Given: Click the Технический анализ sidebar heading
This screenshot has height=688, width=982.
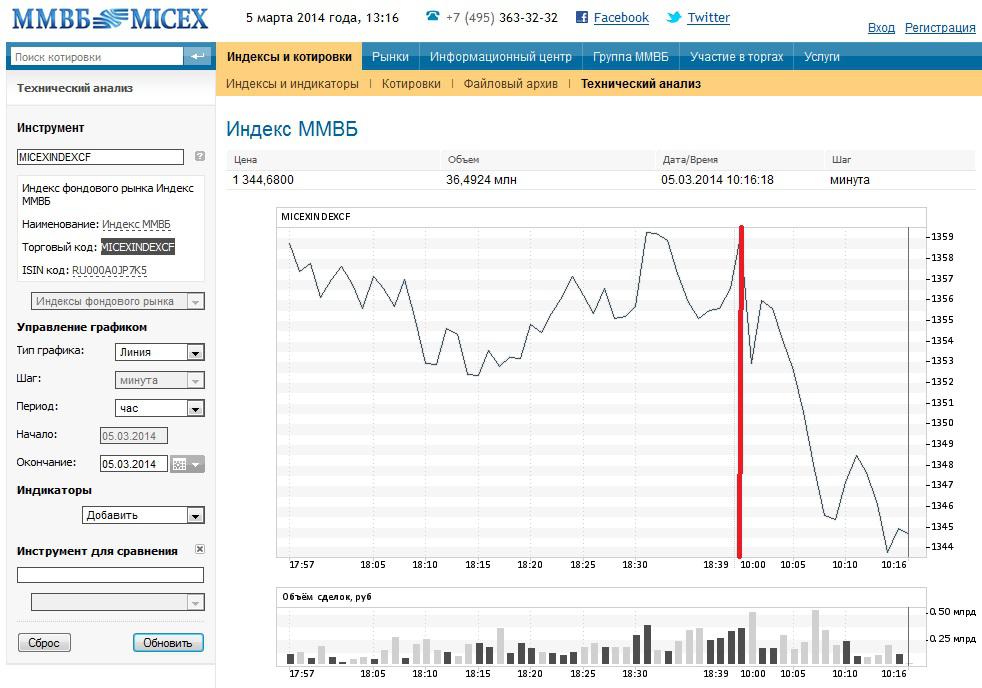Looking at the screenshot, I should pyautogui.click(x=75, y=88).
